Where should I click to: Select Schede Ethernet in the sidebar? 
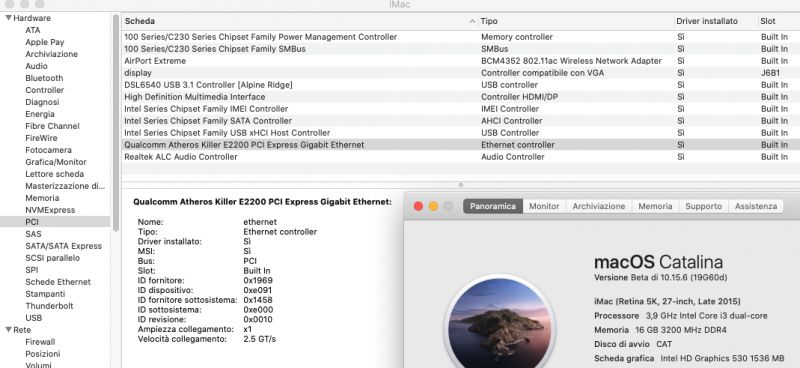coord(58,282)
